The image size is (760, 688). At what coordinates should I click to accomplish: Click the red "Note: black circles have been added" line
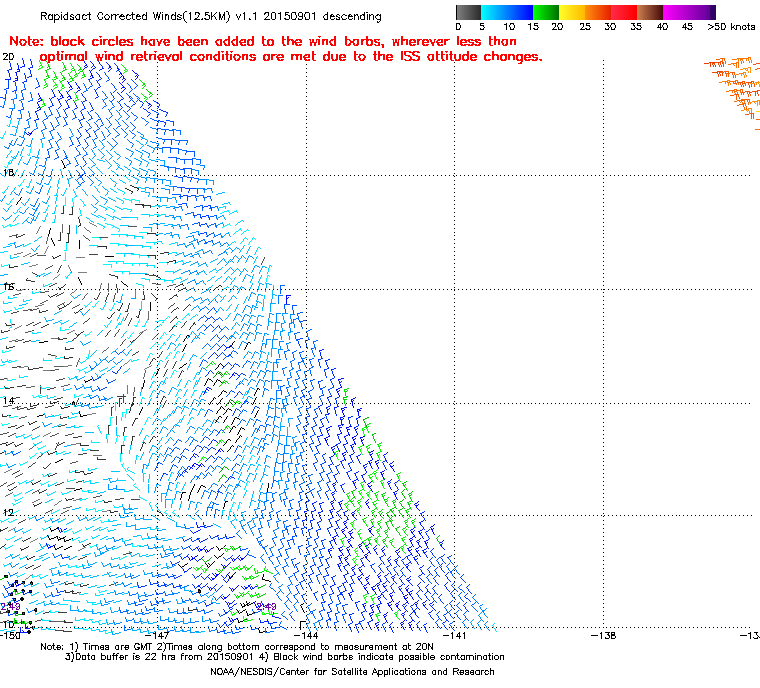(263, 41)
